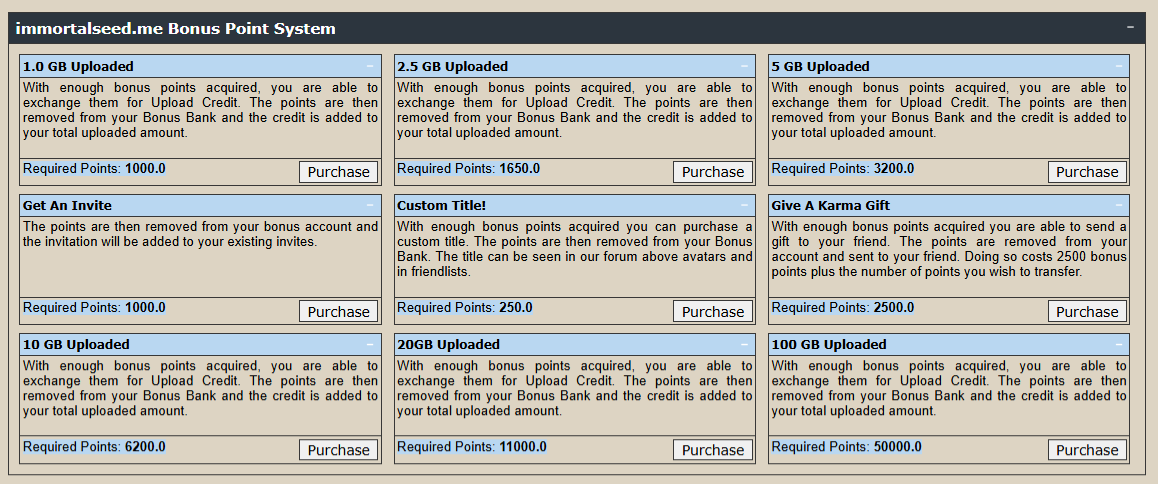1158x484 pixels.
Task: Purchase 10 GB upload for 6200 points
Action: [x=338, y=450]
